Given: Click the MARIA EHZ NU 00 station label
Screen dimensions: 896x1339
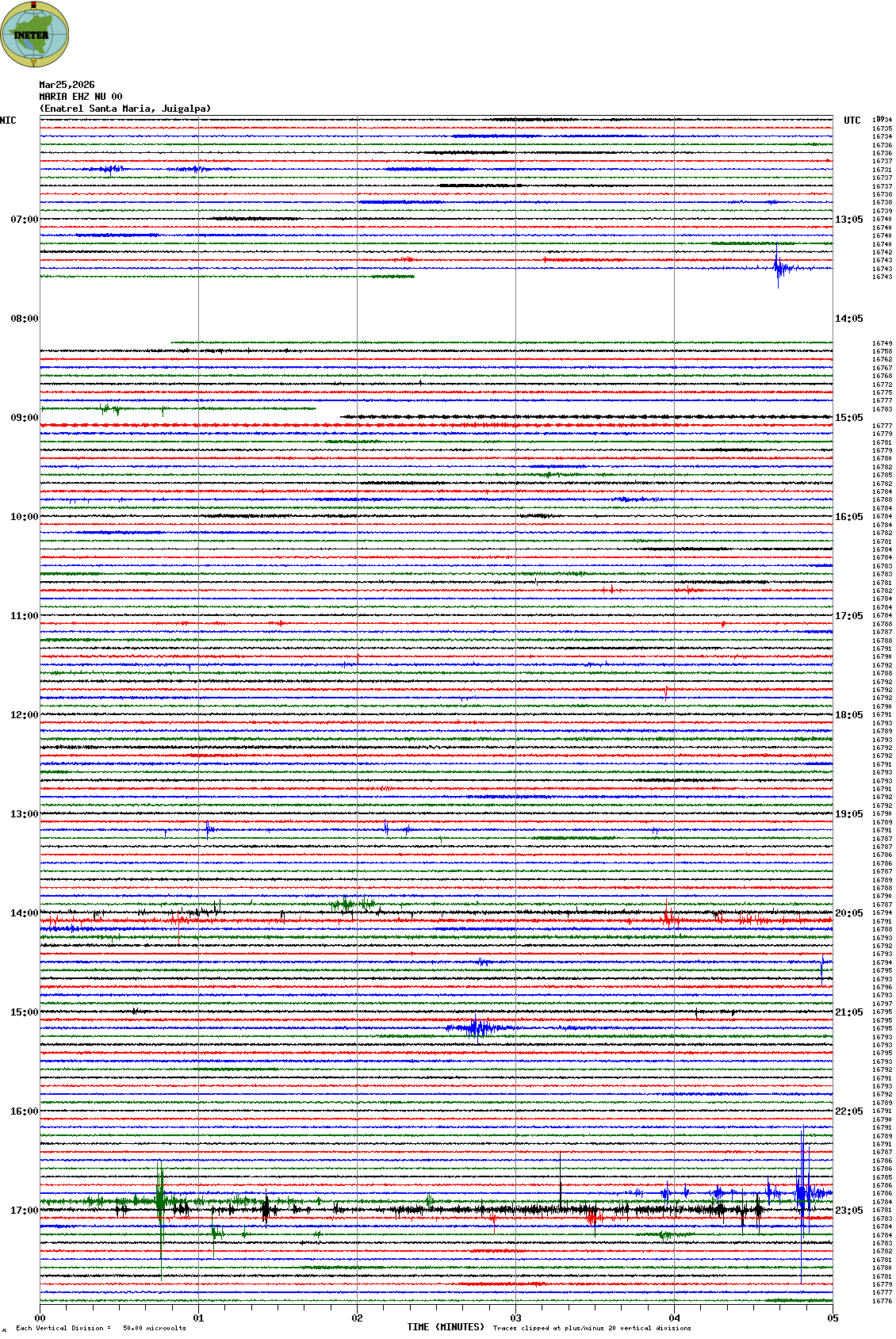Looking at the screenshot, I should coord(81,97).
